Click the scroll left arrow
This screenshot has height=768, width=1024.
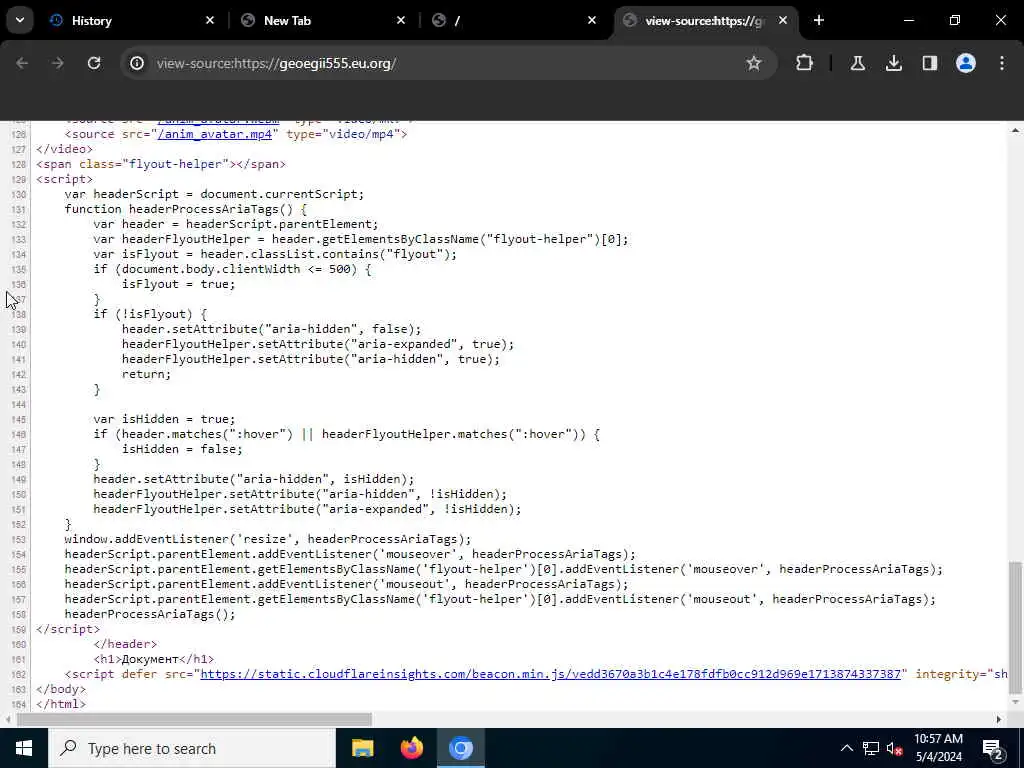[8, 719]
